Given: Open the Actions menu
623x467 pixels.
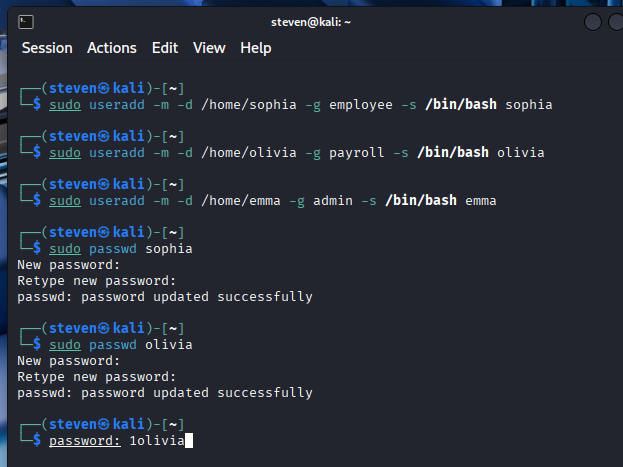Looking at the screenshot, I should pos(112,48).
